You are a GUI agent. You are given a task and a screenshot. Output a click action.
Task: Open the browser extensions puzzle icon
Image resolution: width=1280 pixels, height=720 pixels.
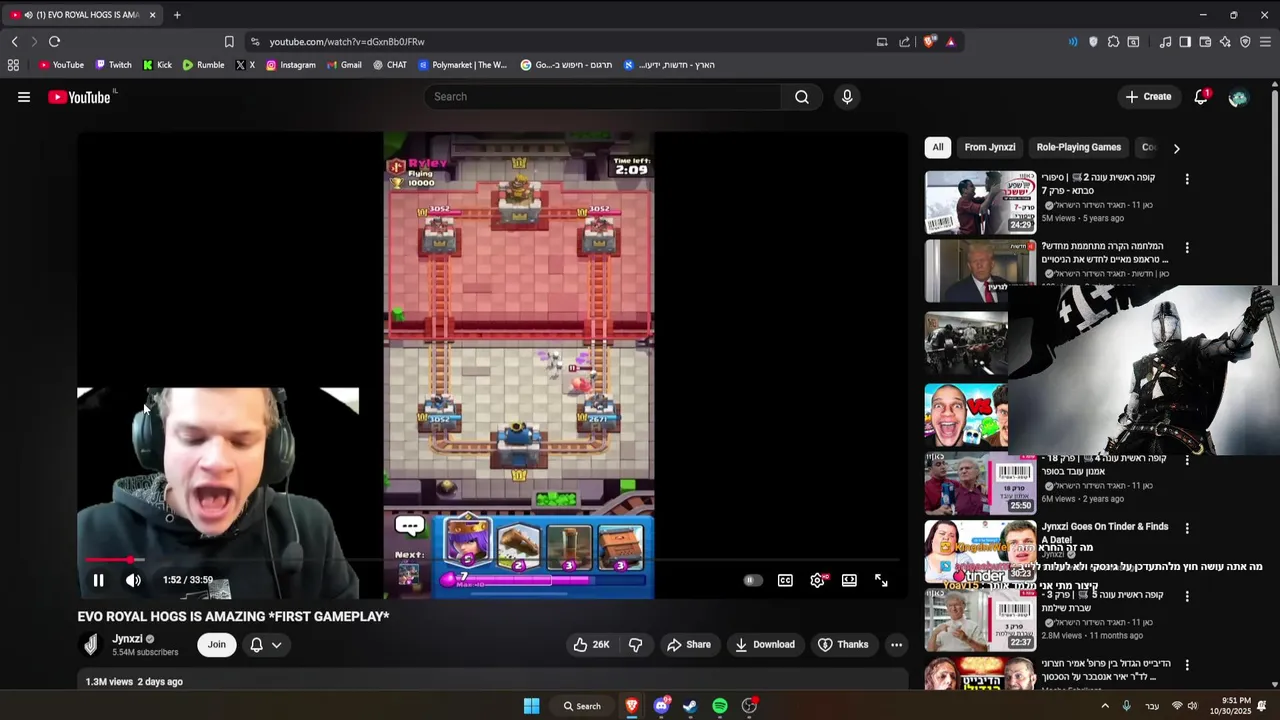(x=1113, y=42)
